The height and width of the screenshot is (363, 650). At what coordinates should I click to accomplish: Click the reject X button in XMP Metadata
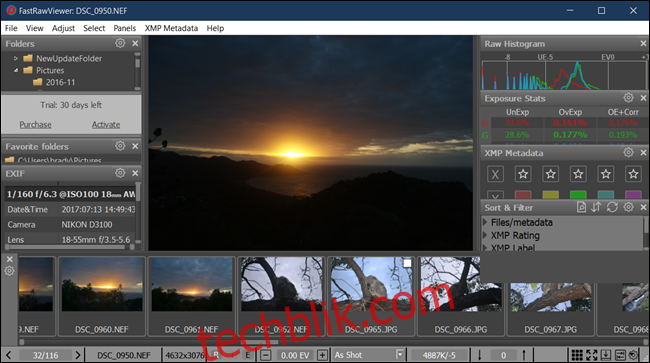pos(495,174)
